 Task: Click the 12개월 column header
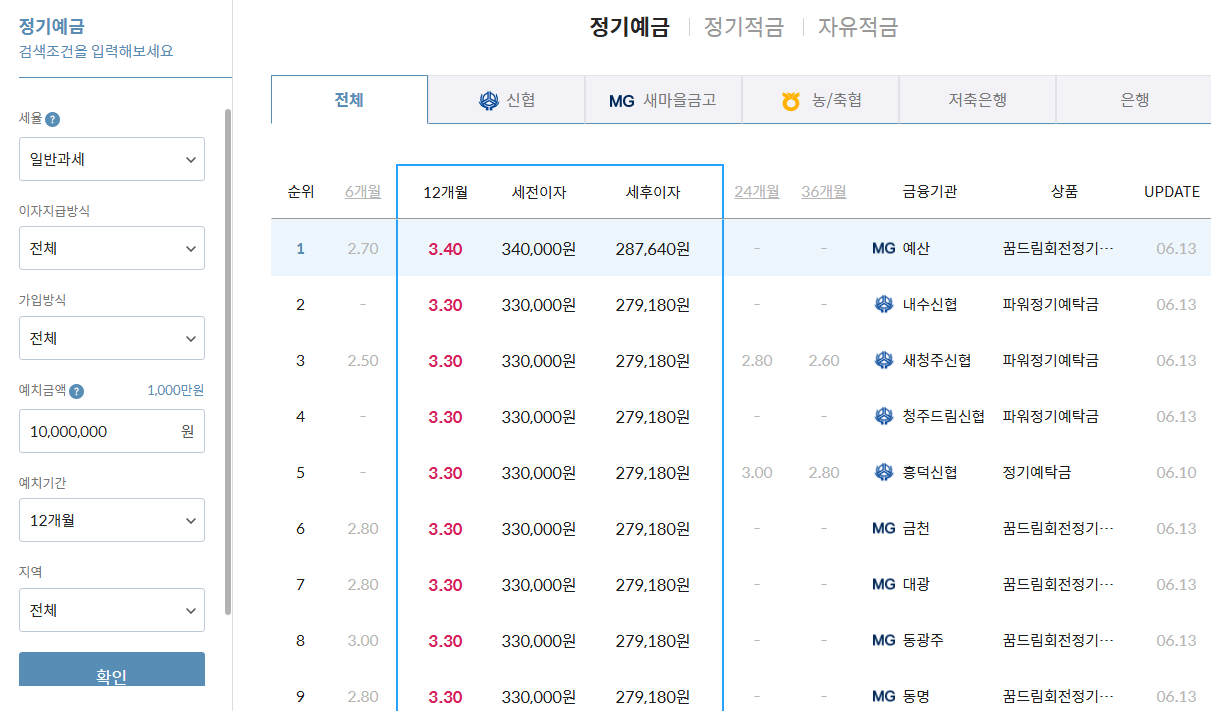(x=445, y=192)
